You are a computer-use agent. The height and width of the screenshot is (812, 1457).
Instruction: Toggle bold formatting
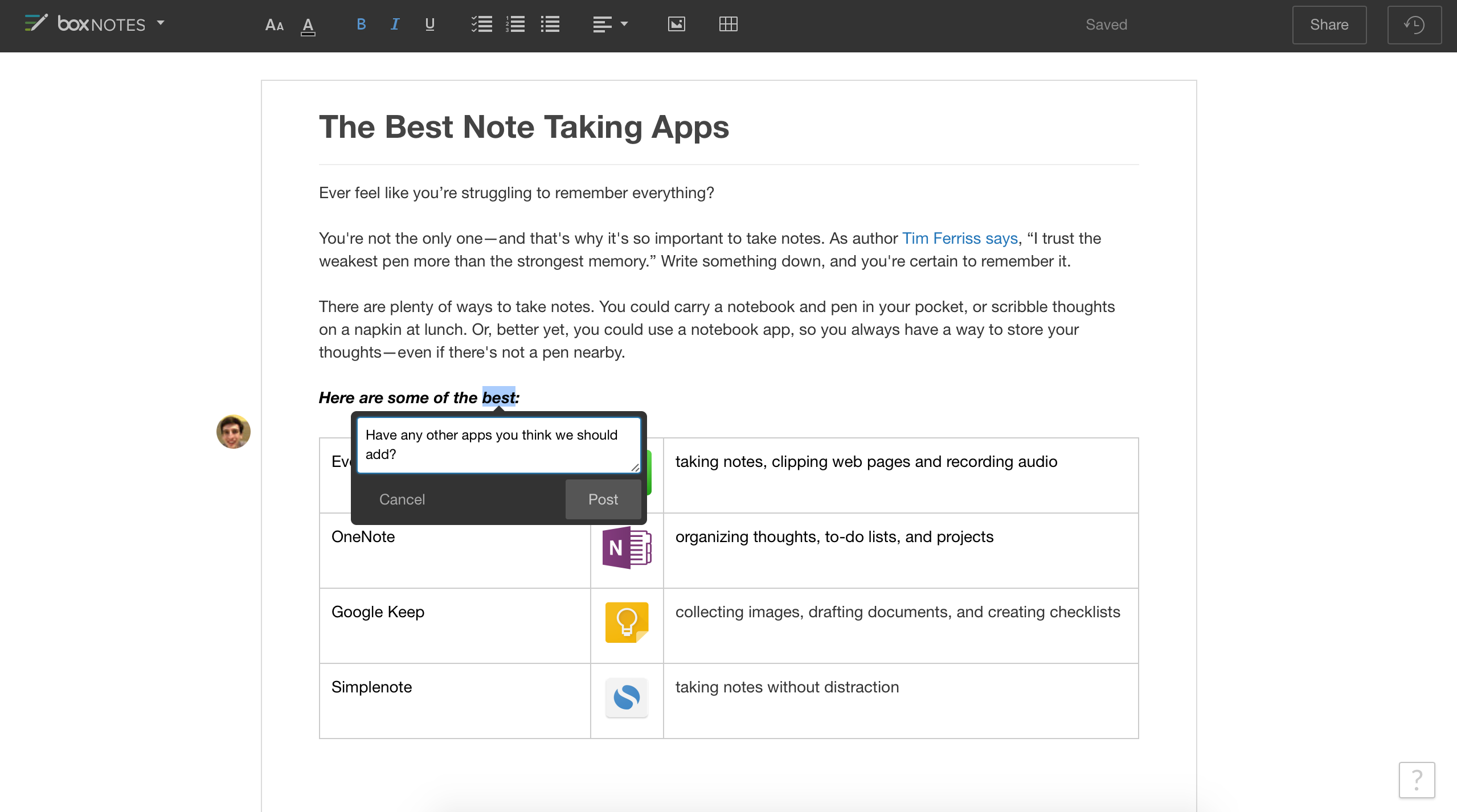point(361,24)
